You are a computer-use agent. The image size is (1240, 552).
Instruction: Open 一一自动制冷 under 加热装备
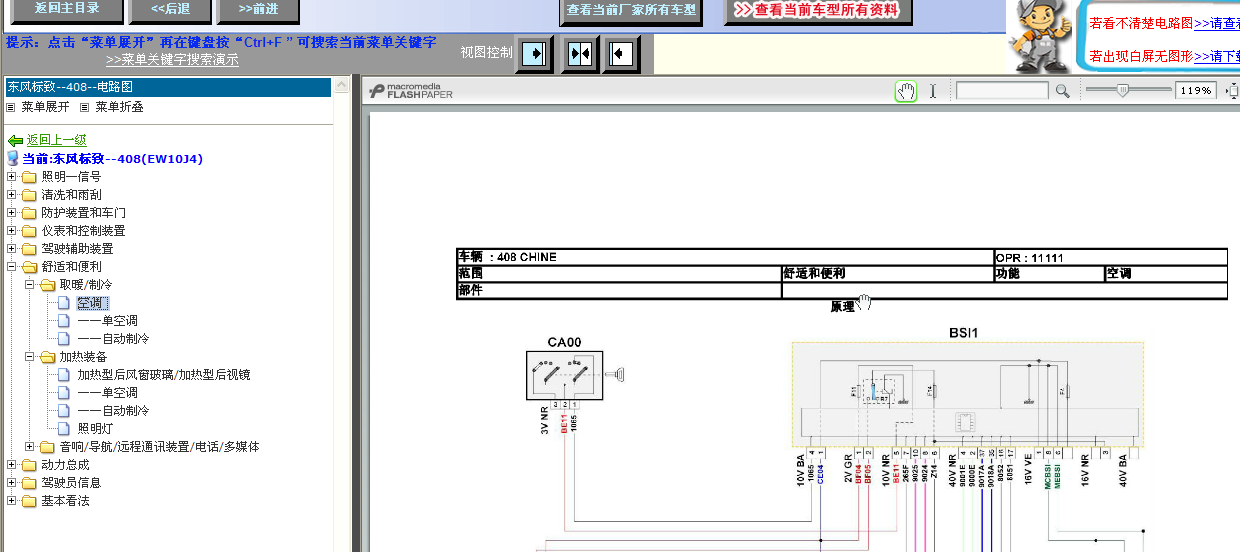click(x=113, y=411)
